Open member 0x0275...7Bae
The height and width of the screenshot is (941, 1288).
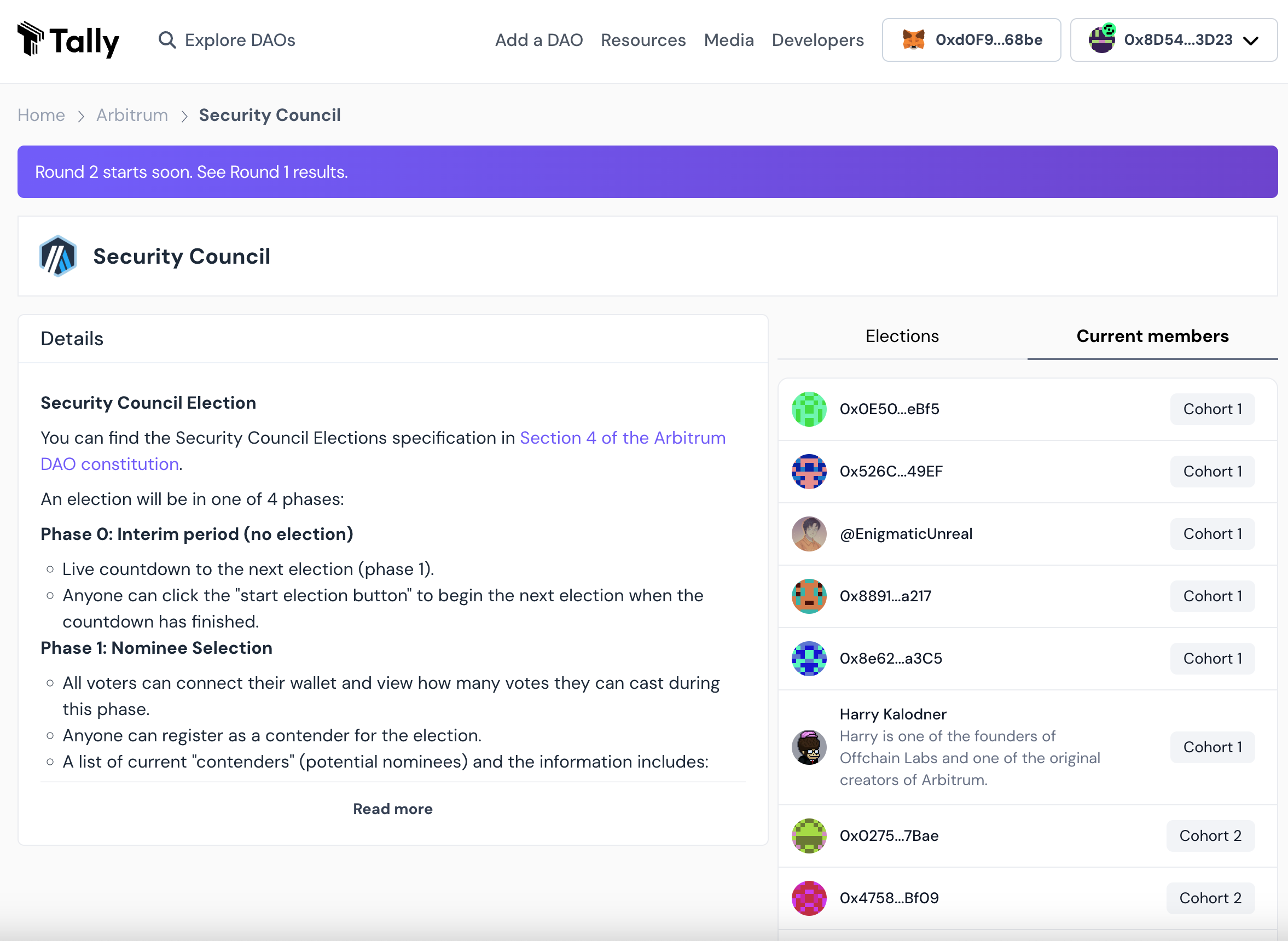[x=889, y=835]
